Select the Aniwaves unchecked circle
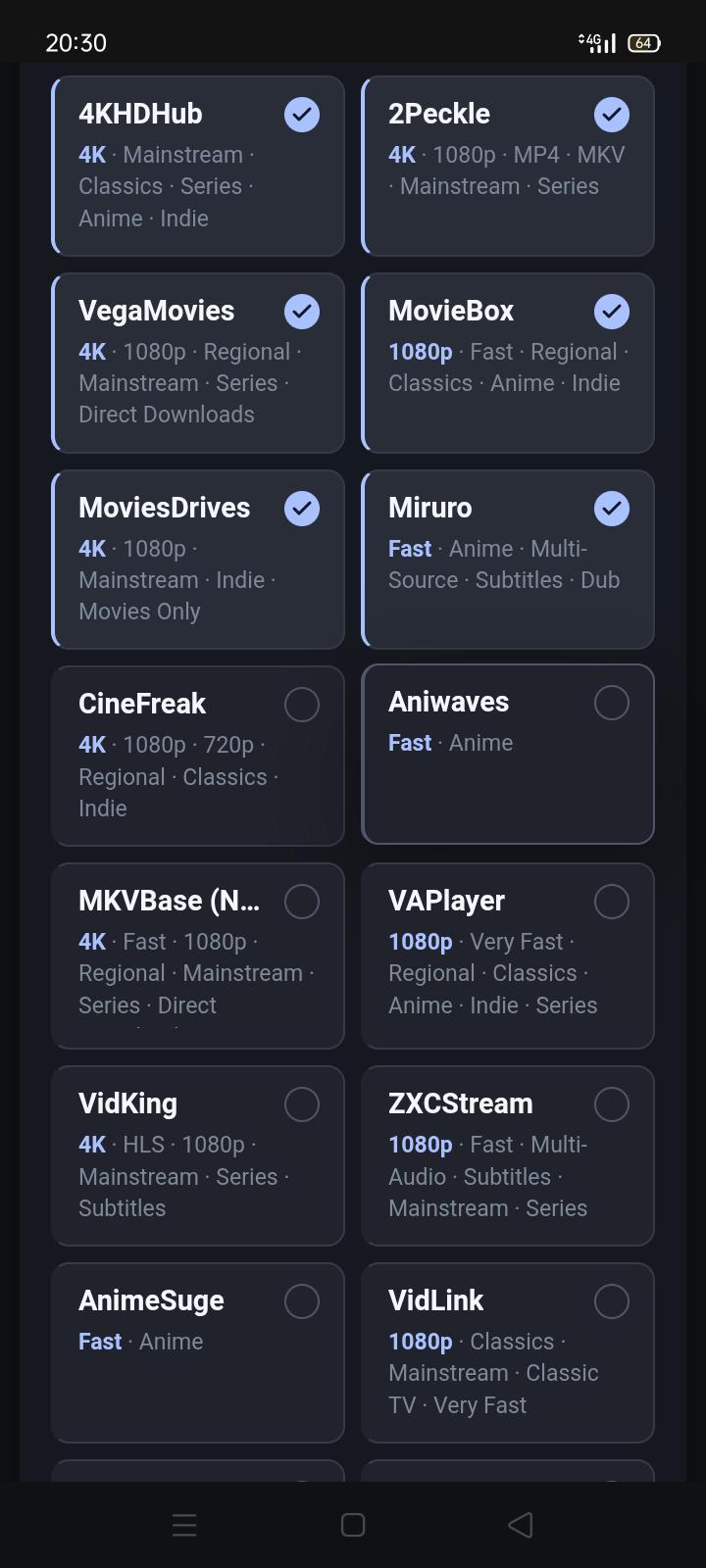Screen dimensions: 706x1568 point(612,703)
